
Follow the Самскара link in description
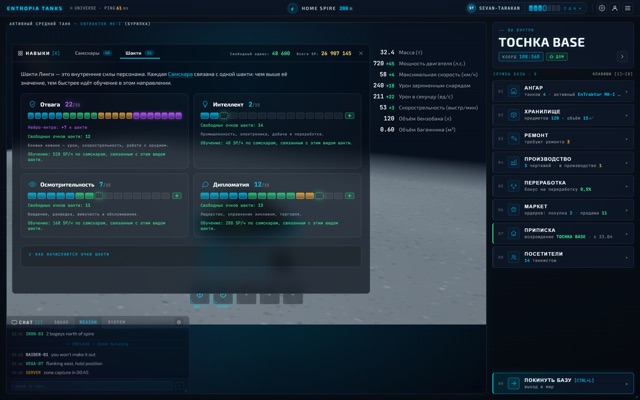(x=180, y=74)
